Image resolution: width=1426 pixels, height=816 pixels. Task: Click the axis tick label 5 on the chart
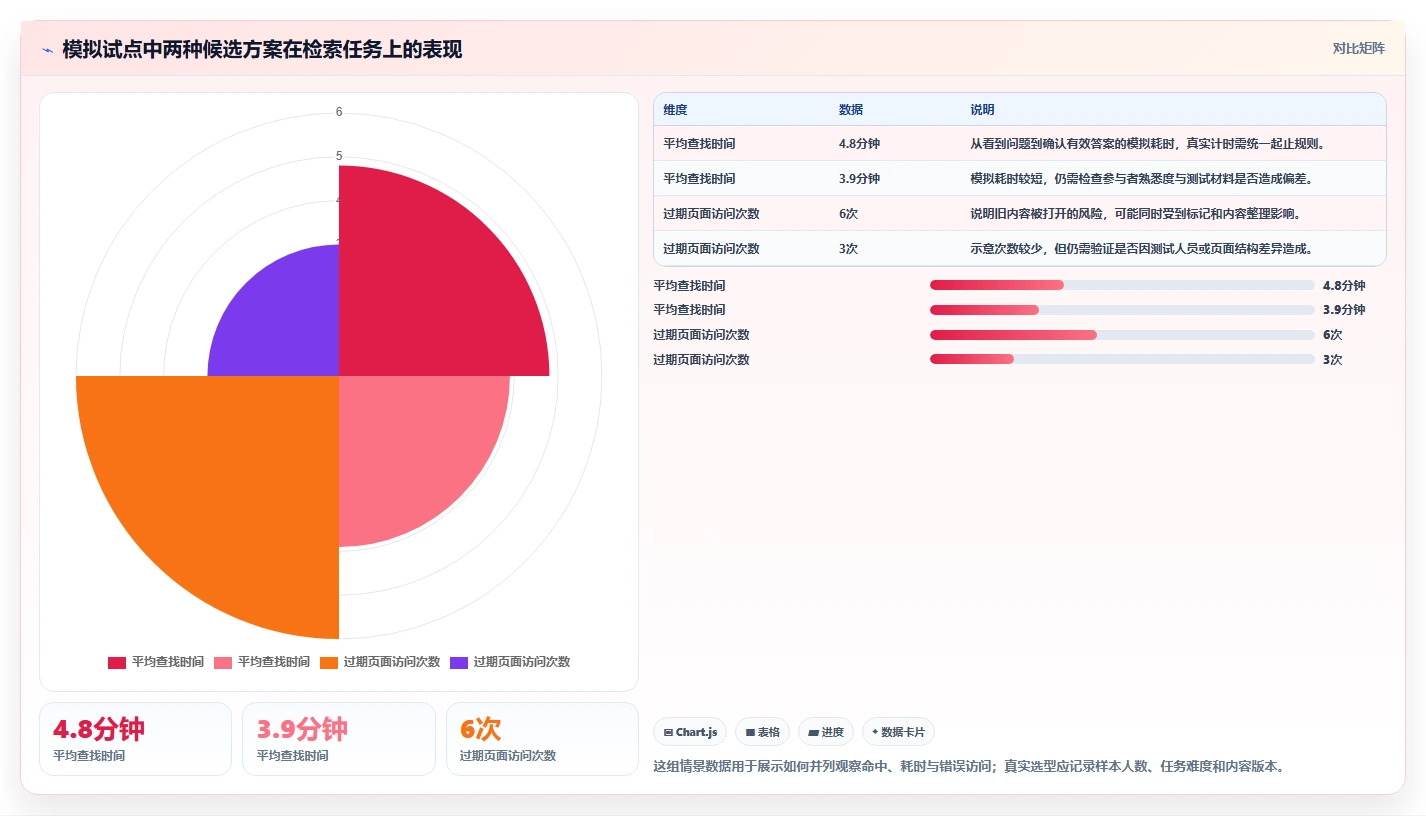pos(339,156)
